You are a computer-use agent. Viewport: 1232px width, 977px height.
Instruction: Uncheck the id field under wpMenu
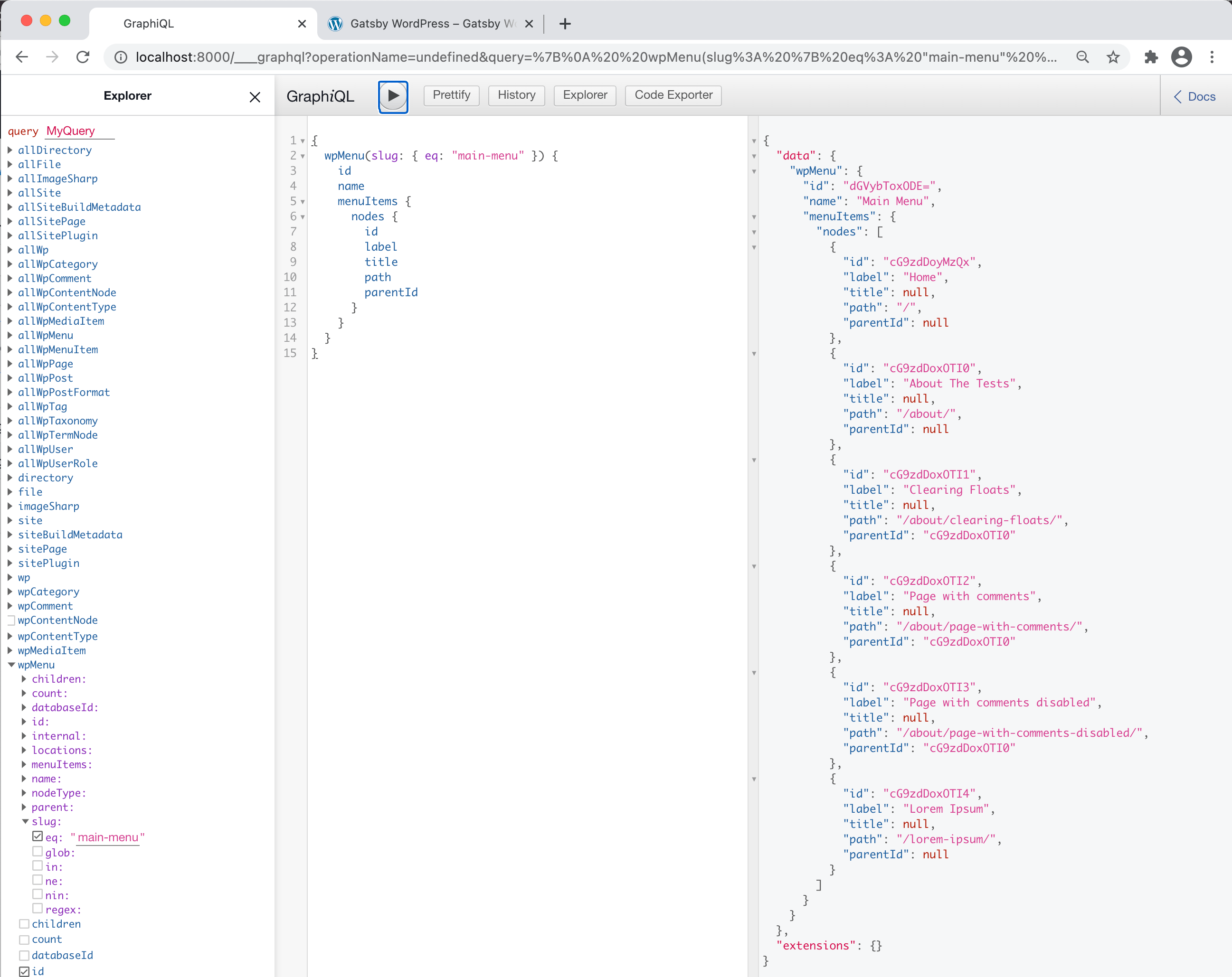pos(24,971)
